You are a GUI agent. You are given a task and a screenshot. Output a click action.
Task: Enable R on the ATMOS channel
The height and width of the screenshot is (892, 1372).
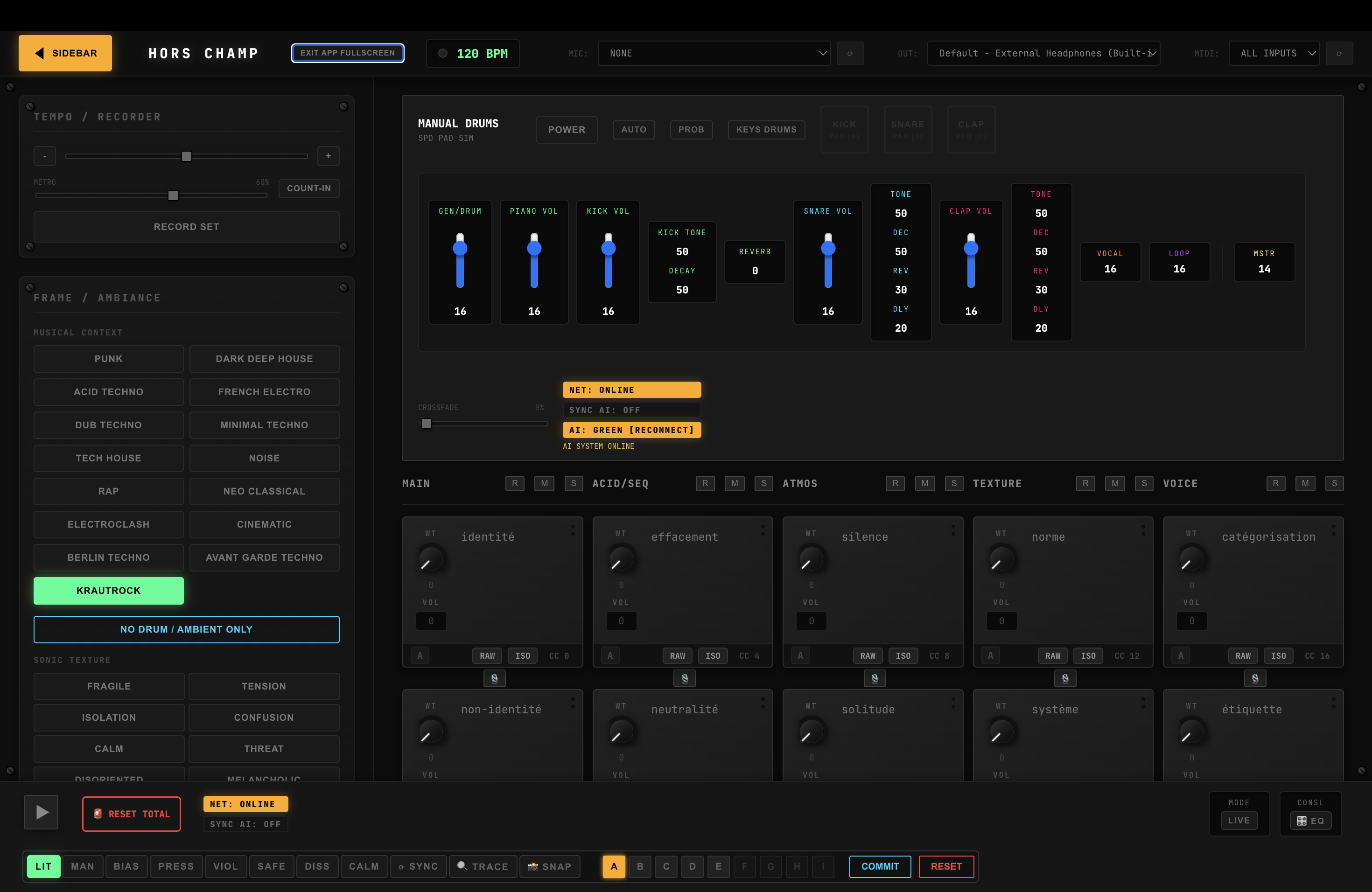click(x=895, y=483)
